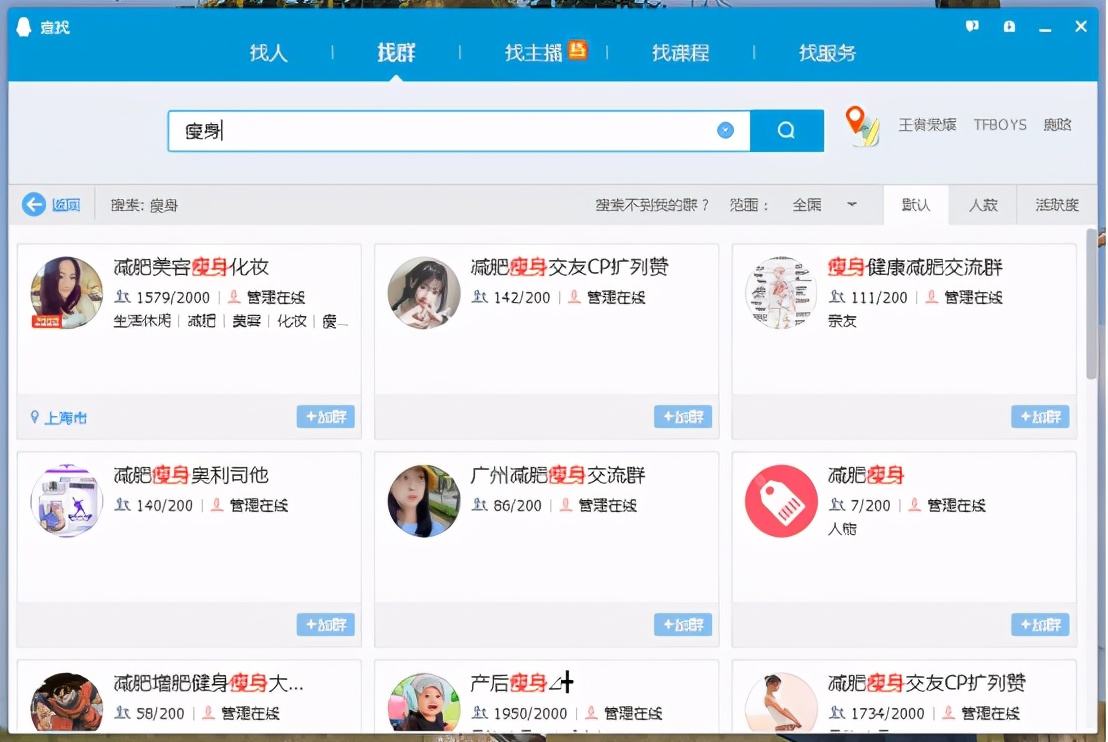Screen dimensions: 1108x742
Task: Switch to the 找课程 tab
Action: [x=680, y=53]
